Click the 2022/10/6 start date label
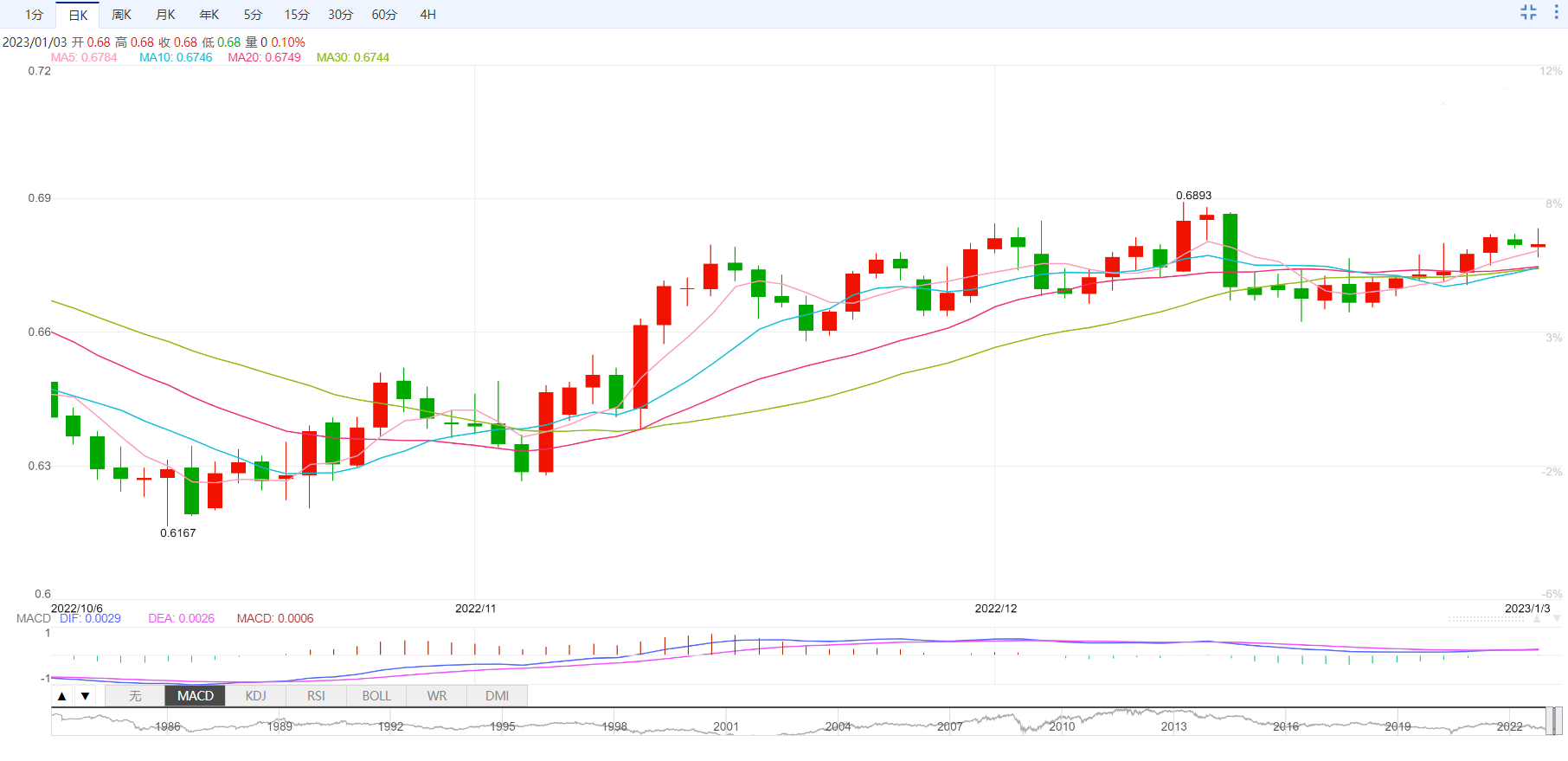The width and height of the screenshot is (1568, 761). point(77,609)
